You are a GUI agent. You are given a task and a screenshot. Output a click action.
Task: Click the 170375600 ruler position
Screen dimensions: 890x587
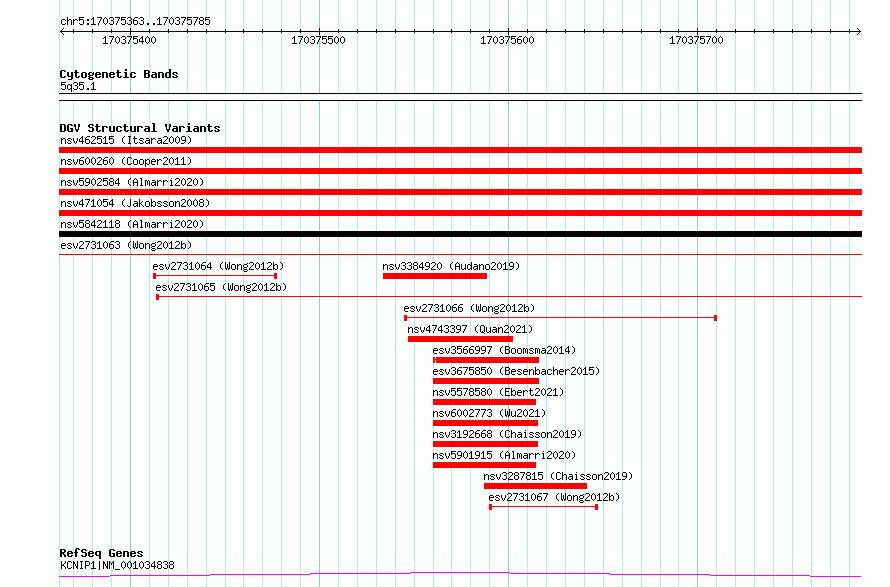click(507, 40)
